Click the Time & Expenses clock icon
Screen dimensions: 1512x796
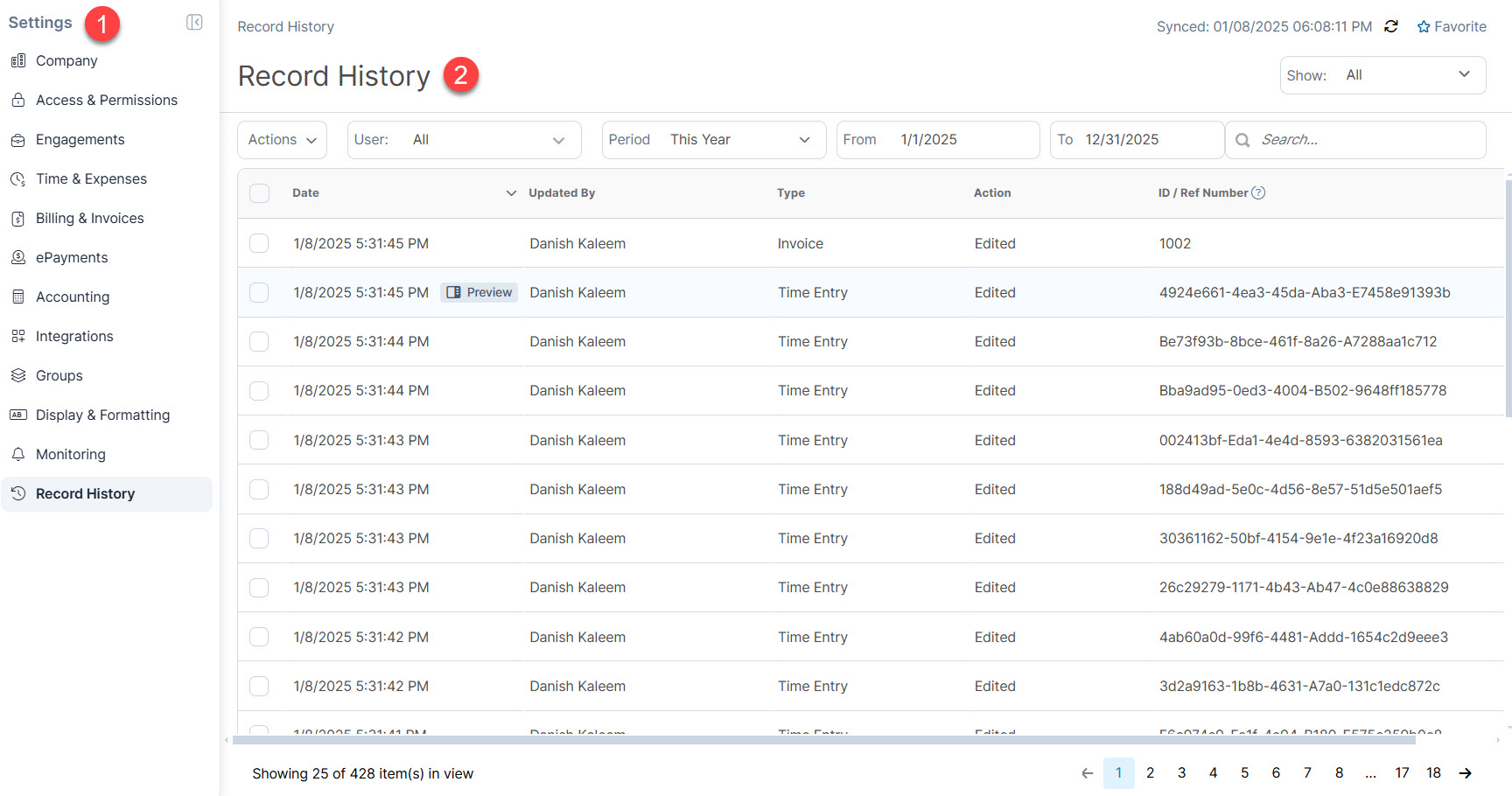tap(17, 178)
